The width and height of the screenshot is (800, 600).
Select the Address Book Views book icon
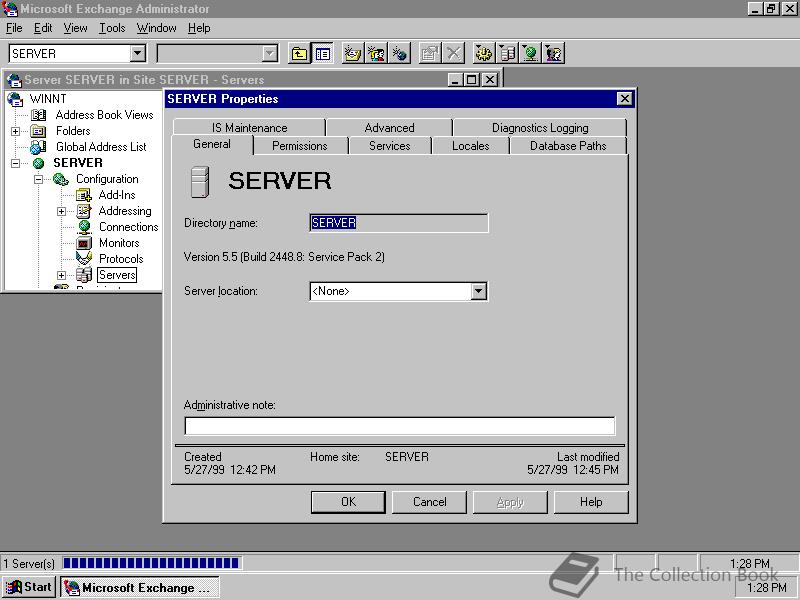(38, 115)
